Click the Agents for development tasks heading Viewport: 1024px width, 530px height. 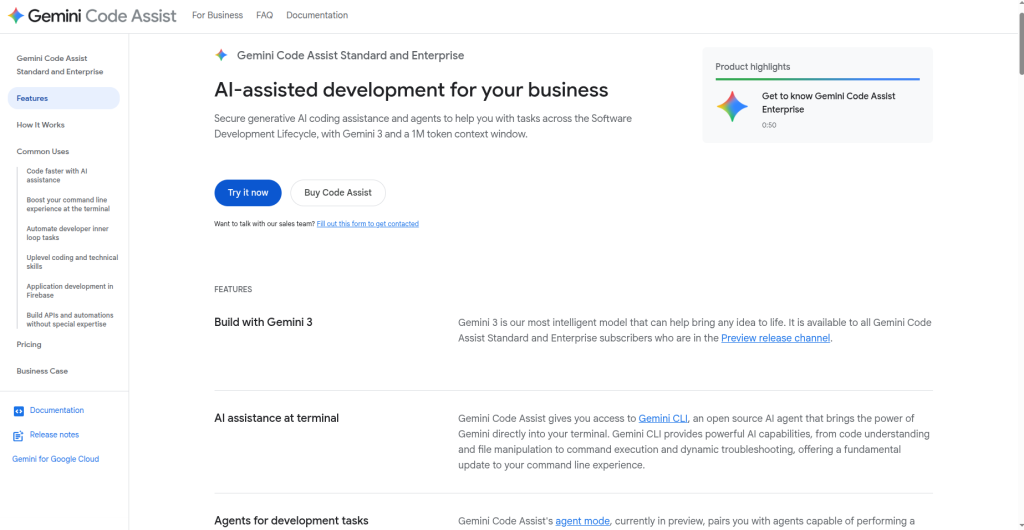291,520
